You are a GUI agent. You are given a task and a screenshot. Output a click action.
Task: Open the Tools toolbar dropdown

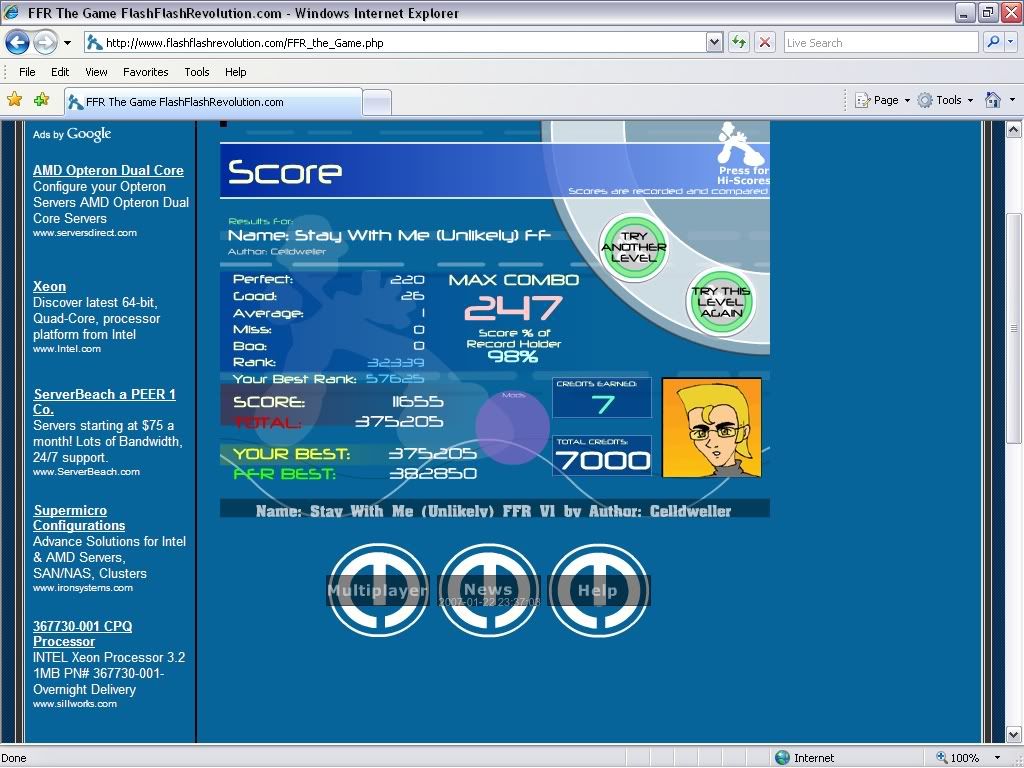945,100
